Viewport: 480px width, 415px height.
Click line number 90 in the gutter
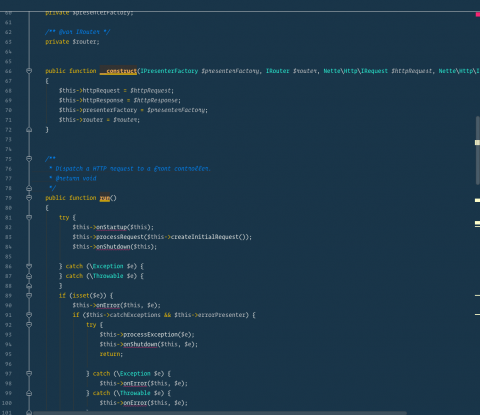point(8,305)
